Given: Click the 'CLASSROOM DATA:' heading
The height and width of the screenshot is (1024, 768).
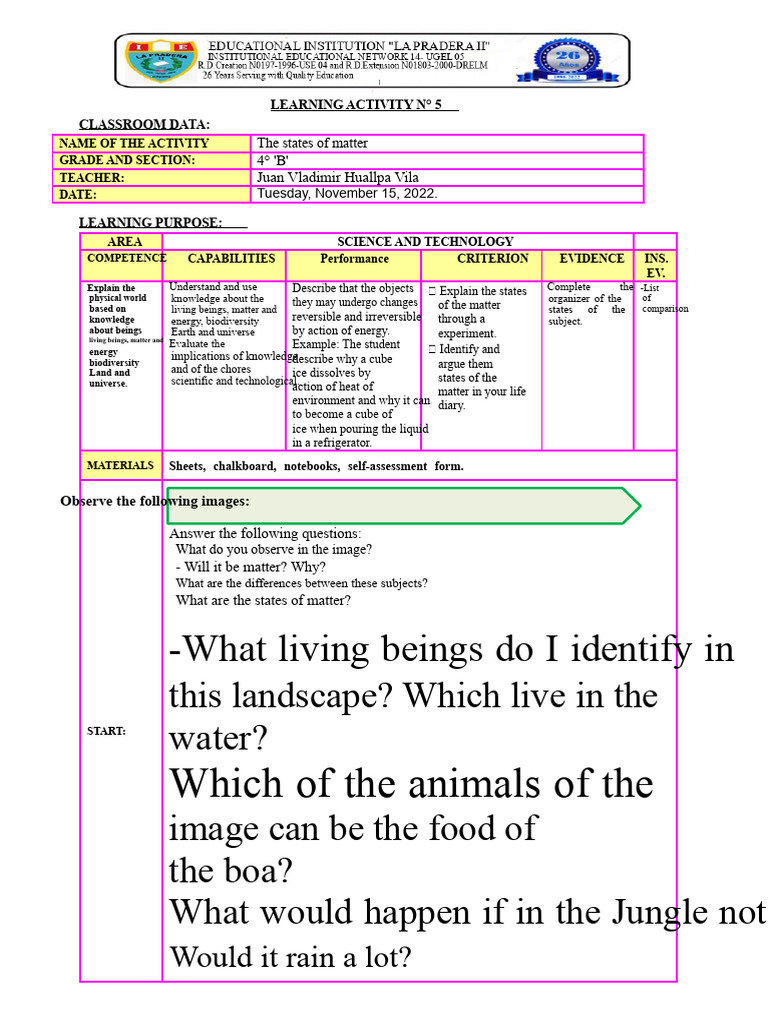Looking at the screenshot, I should (144, 124).
